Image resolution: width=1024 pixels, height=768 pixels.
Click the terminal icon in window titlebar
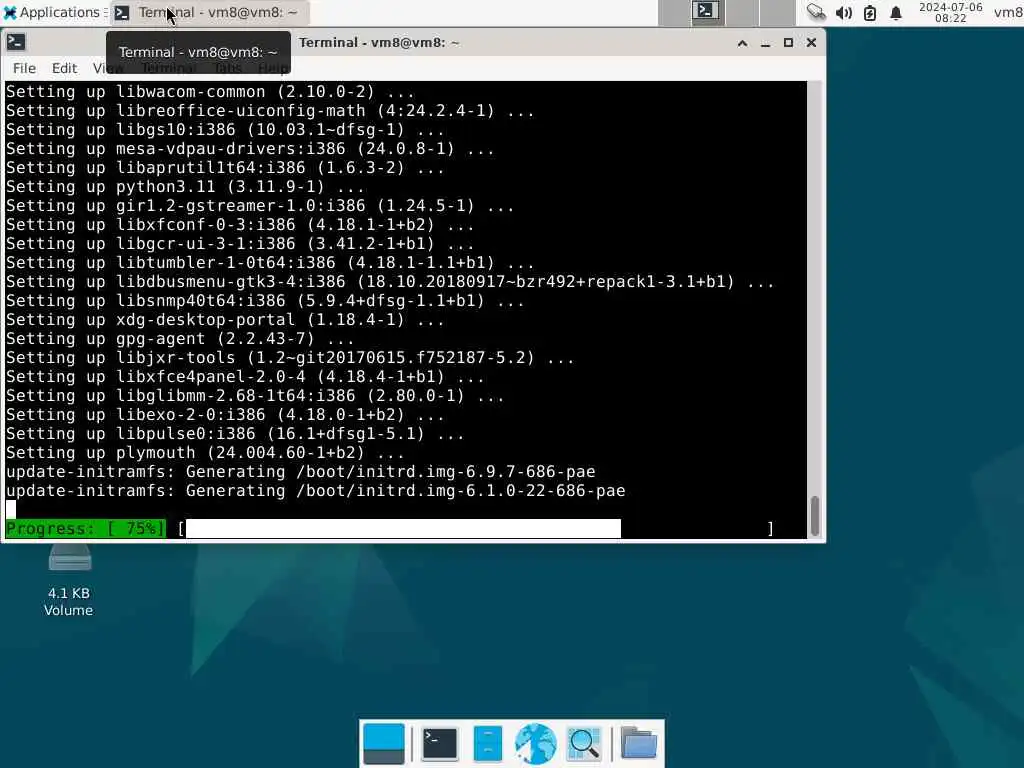point(16,42)
